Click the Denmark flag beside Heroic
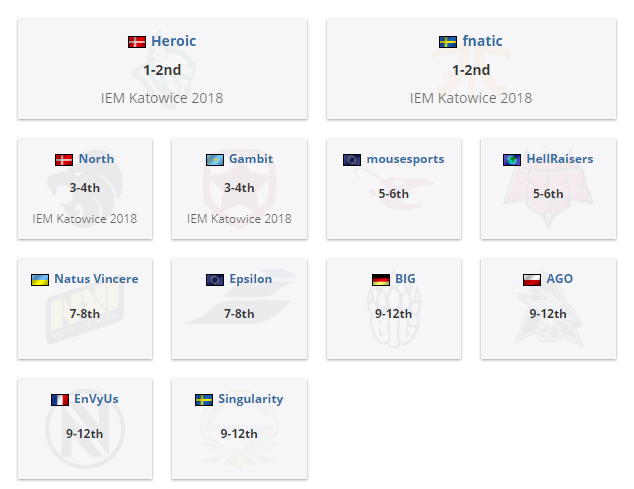This screenshot has width=634, height=489. pos(137,42)
